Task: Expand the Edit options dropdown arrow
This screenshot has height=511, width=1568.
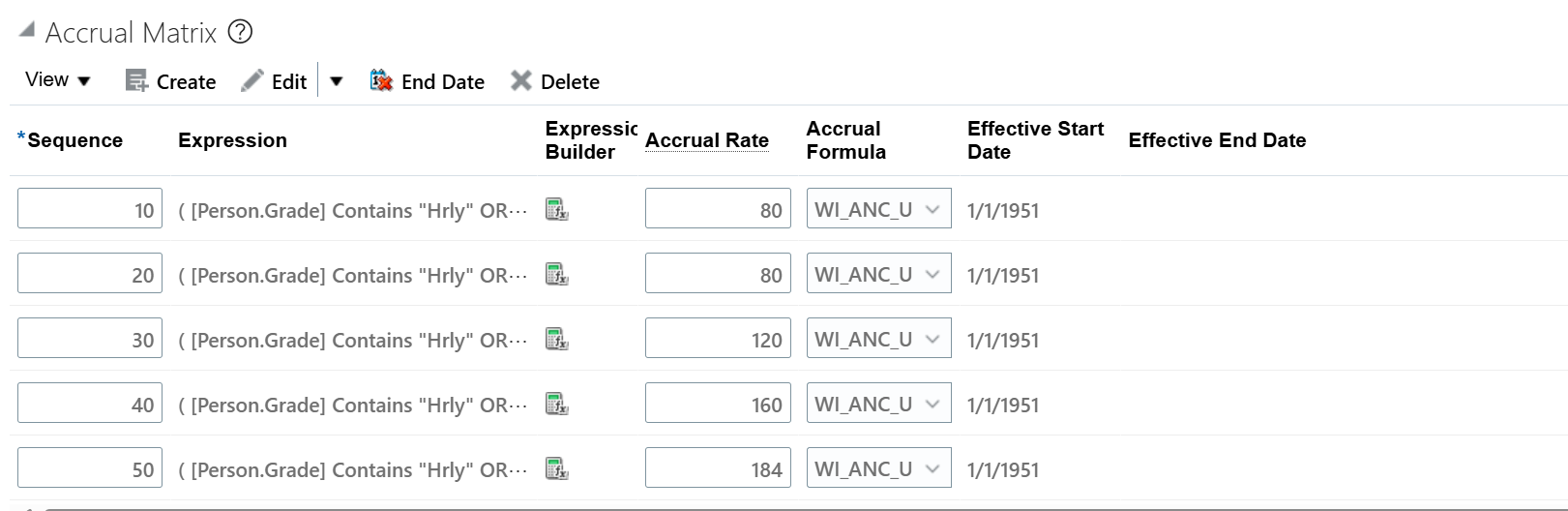Action: [x=337, y=81]
